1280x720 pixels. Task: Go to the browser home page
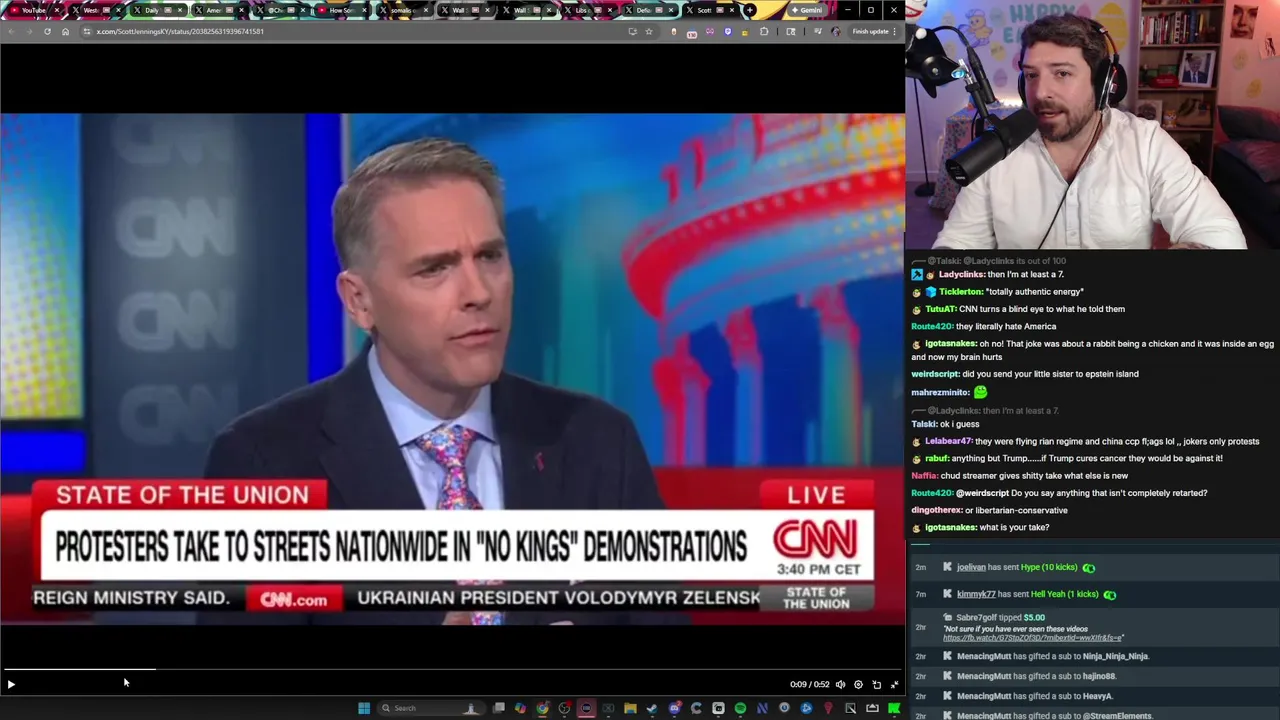pos(66,31)
